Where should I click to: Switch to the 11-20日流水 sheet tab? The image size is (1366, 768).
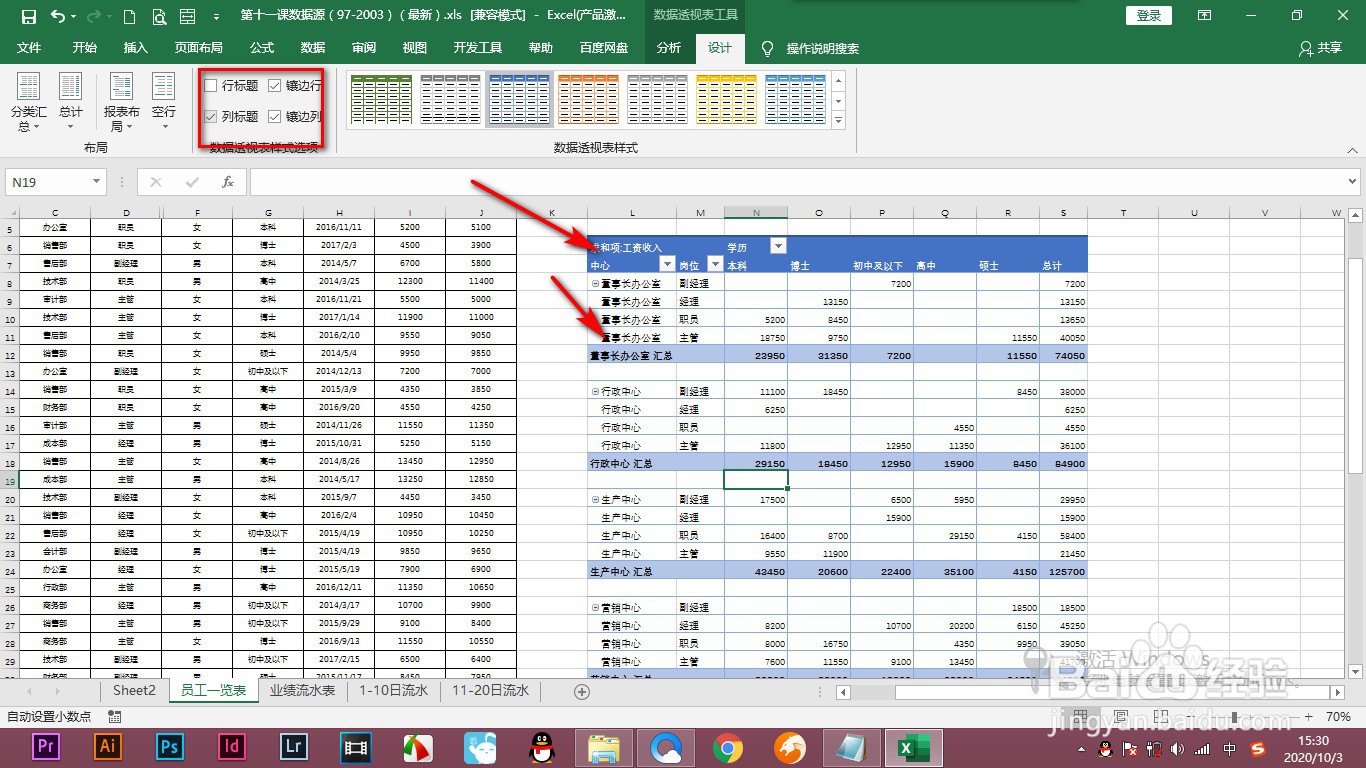pos(490,691)
